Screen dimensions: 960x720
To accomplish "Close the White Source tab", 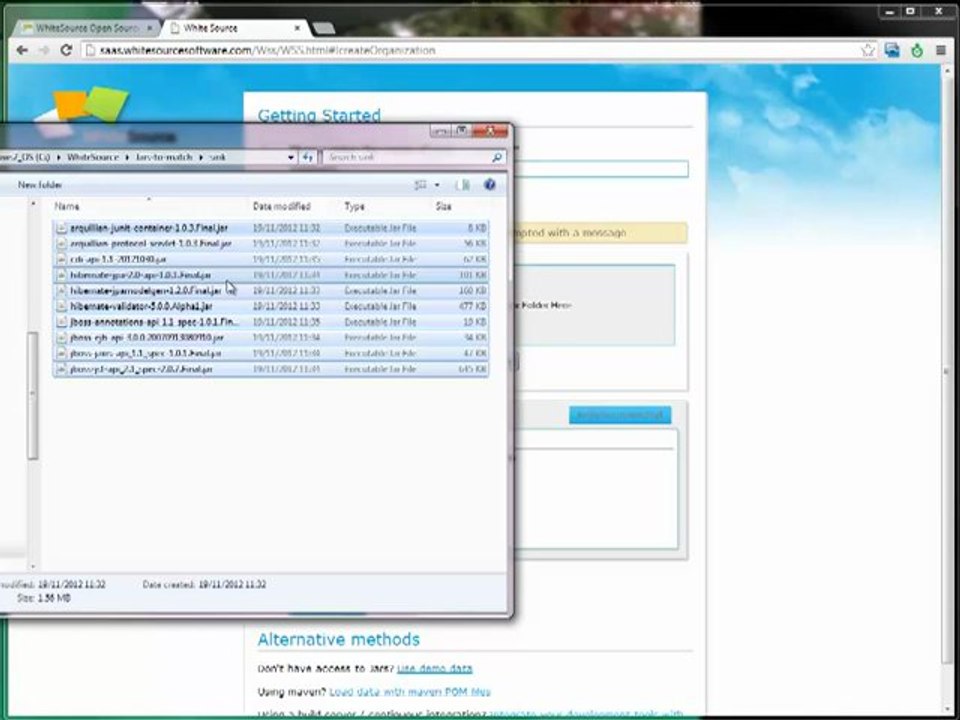I will (298, 28).
